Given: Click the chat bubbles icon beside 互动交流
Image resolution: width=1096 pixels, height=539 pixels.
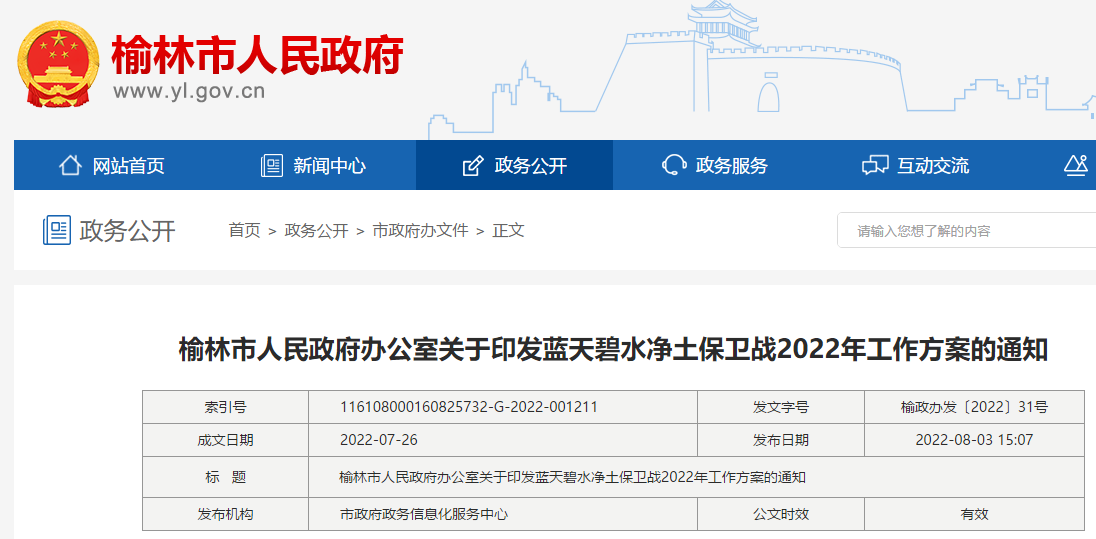Looking at the screenshot, I should click(875, 166).
